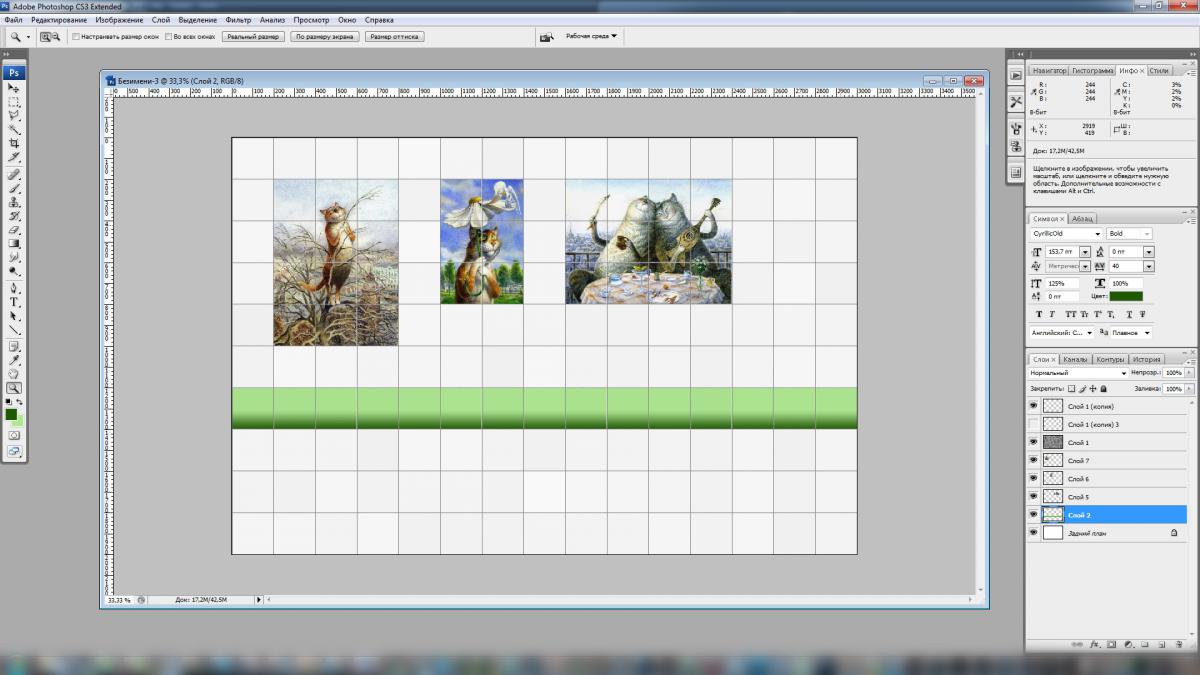Toggle visibility of Слой 1 (копия)
1200x675 pixels.
click(1033, 406)
